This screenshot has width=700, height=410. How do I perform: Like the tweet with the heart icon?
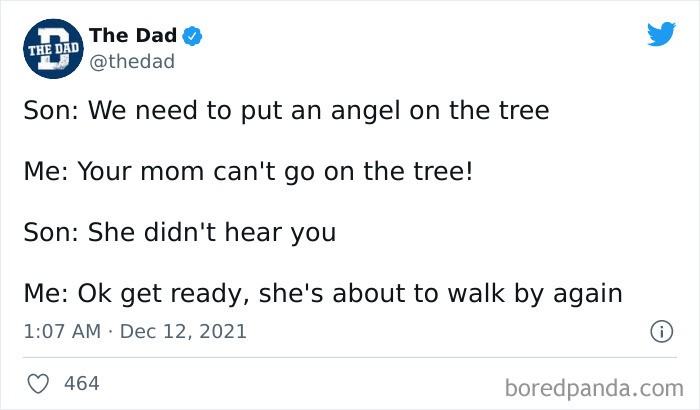pos(39,383)
